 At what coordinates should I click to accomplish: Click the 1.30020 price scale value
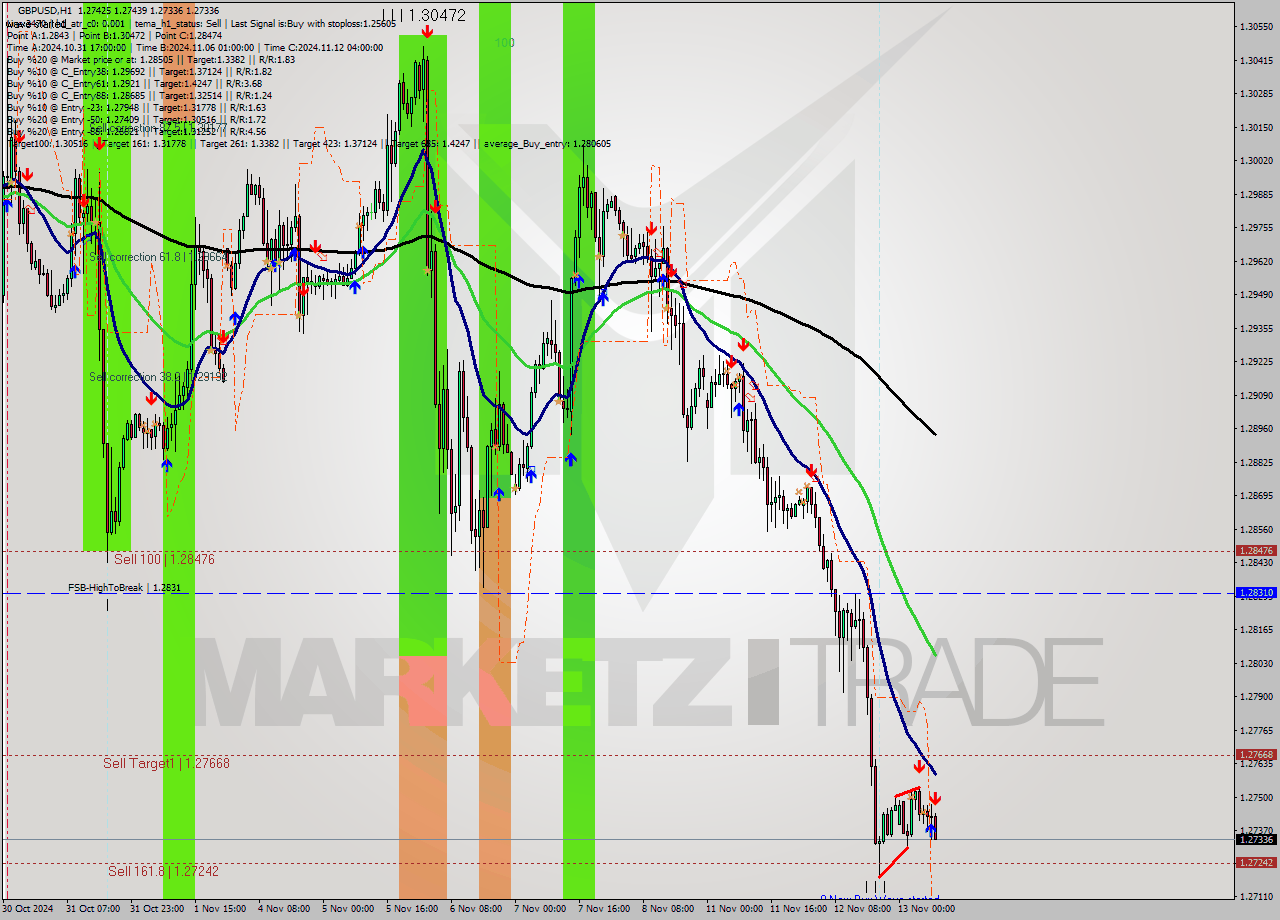(1256, 161)
